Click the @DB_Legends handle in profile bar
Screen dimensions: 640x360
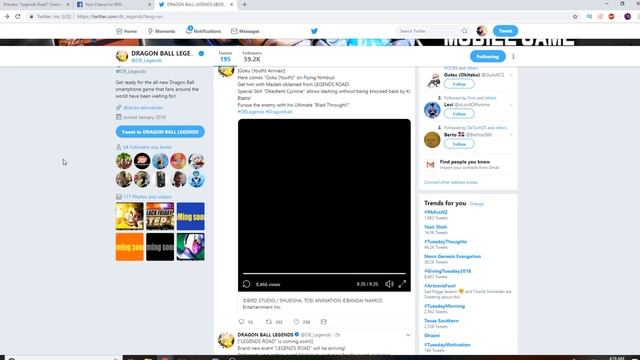click(x=147, y=60)
